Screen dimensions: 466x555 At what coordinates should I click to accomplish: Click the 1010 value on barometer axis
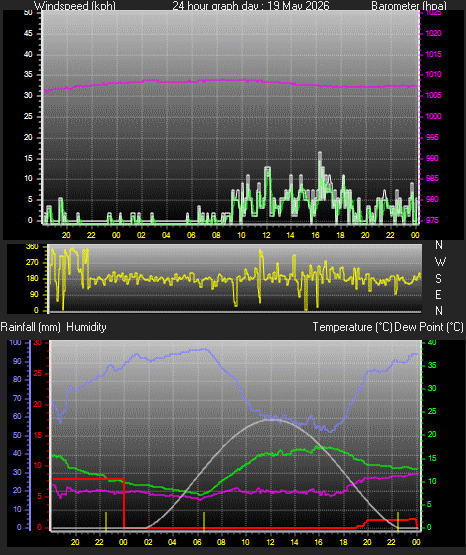(433, 74)
